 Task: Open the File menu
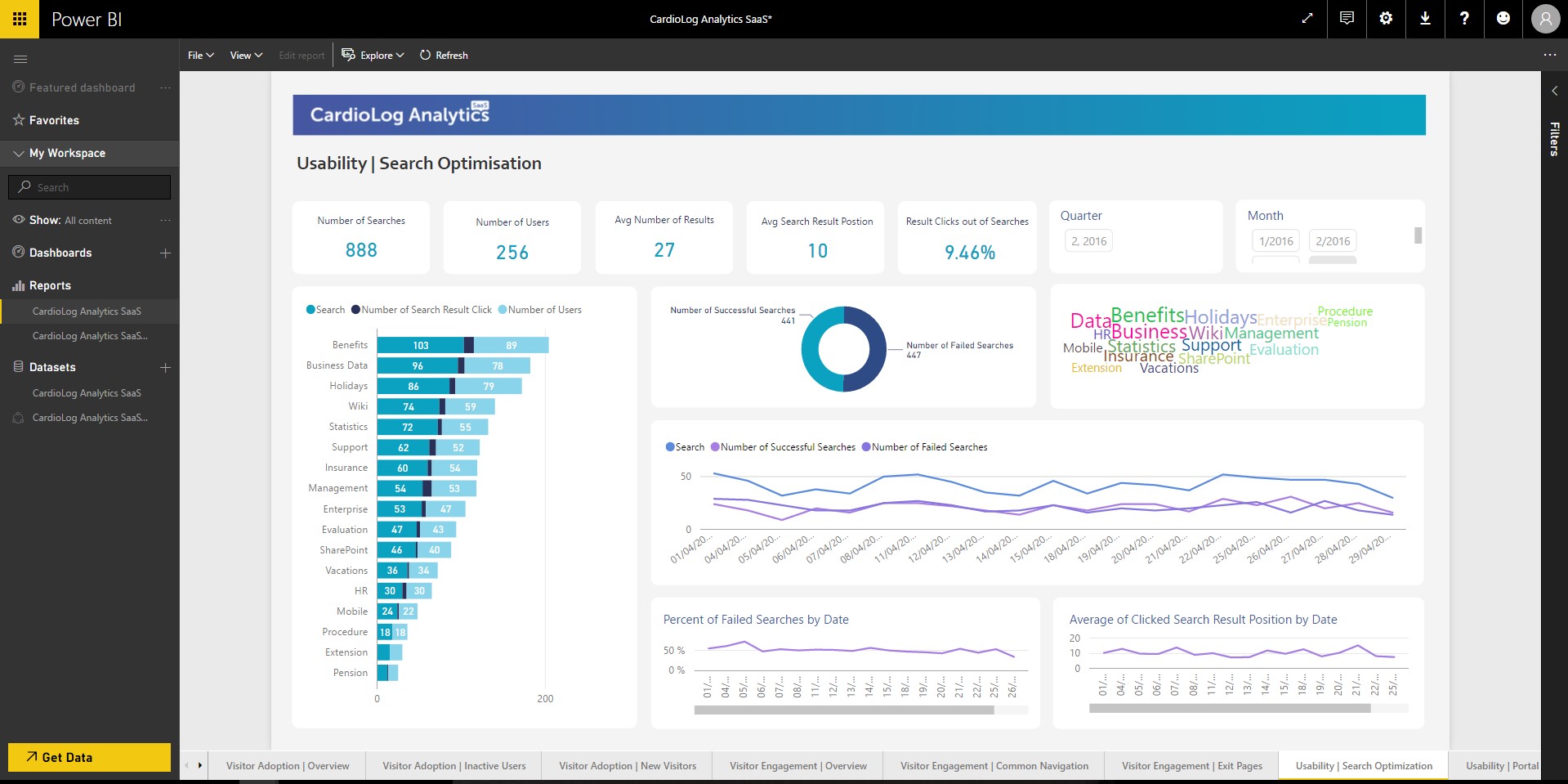[201, 56]
